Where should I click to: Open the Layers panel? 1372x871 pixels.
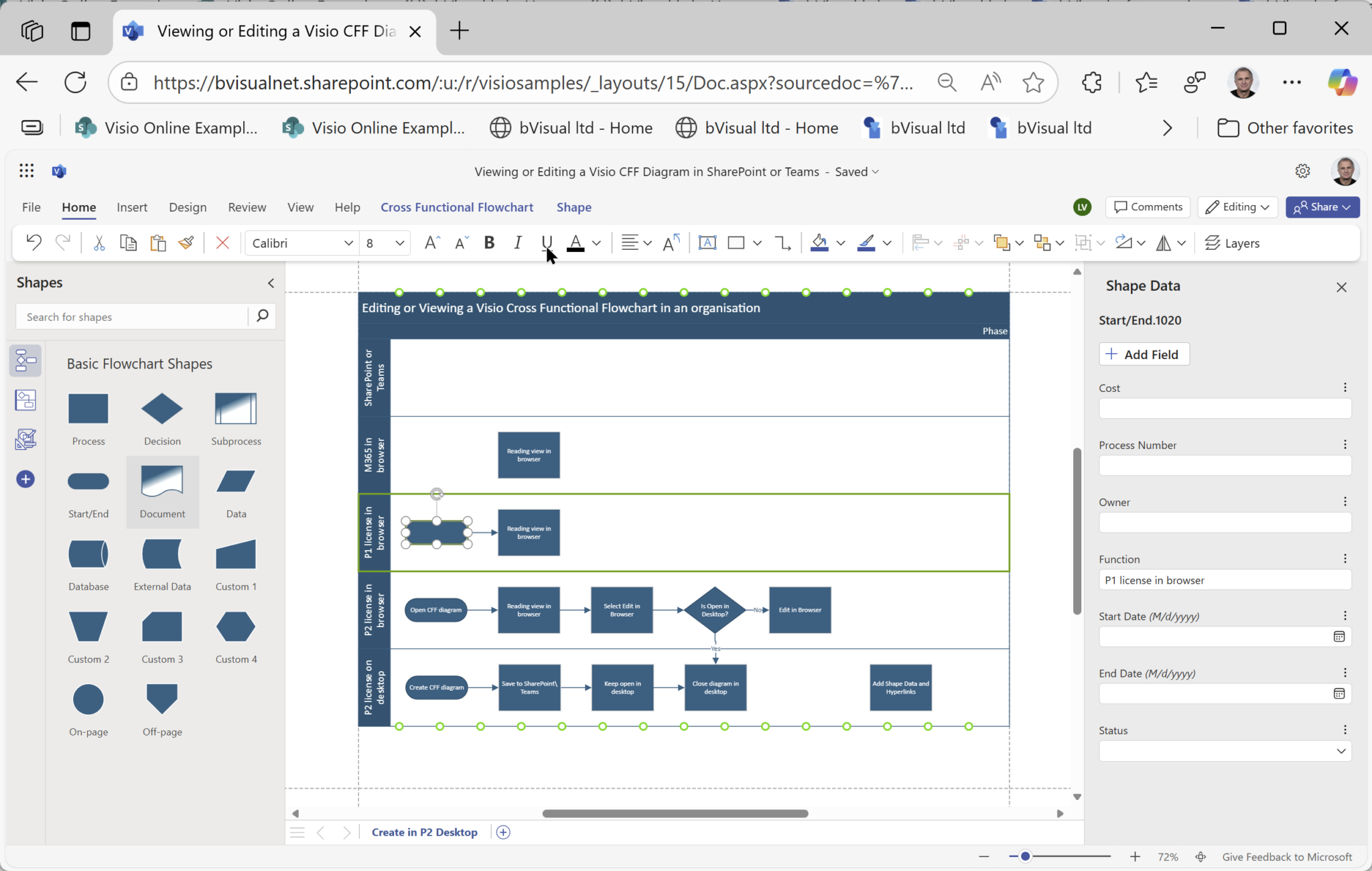(x=1233, y=243)
